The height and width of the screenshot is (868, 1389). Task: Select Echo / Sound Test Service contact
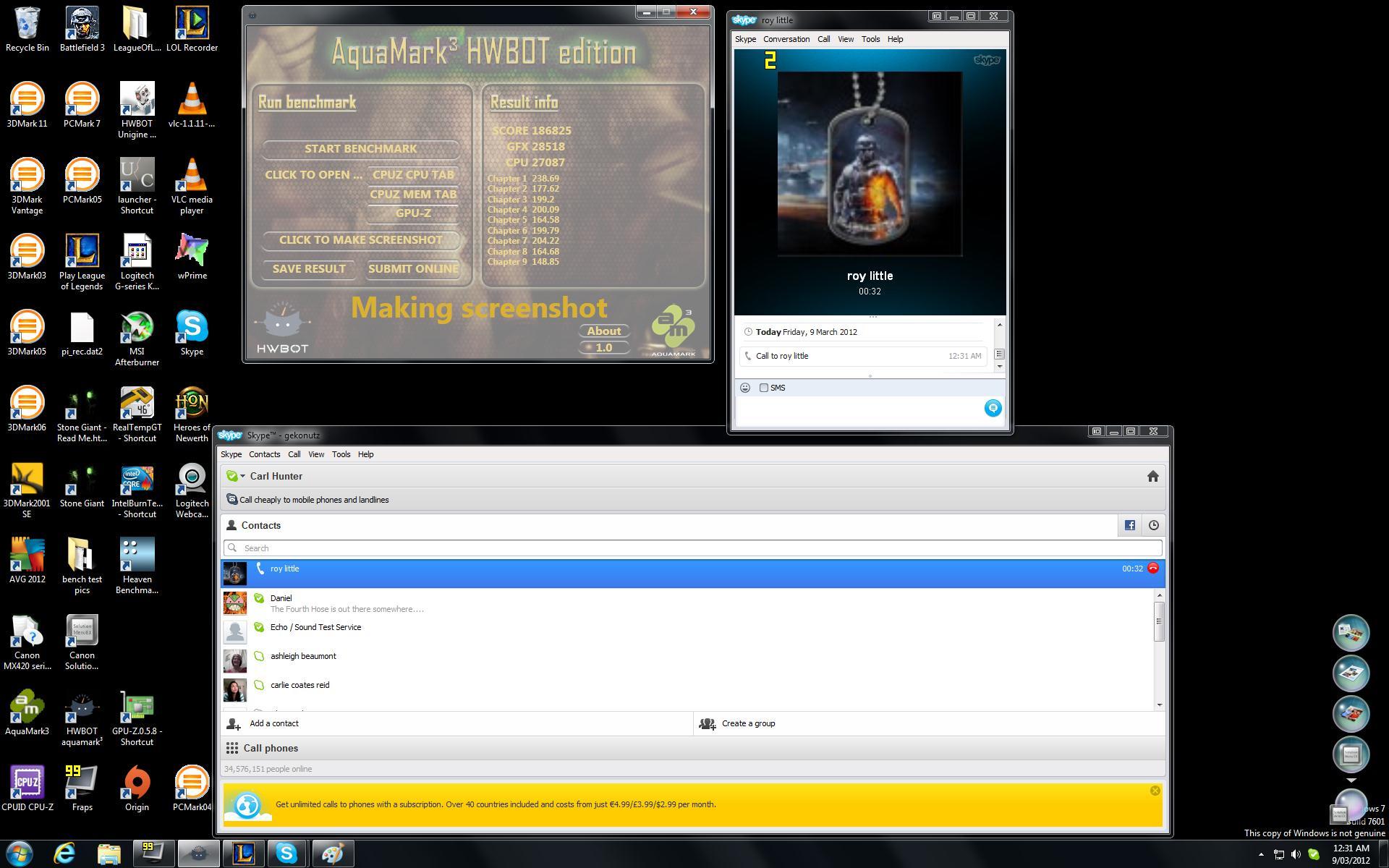(687, 631)
